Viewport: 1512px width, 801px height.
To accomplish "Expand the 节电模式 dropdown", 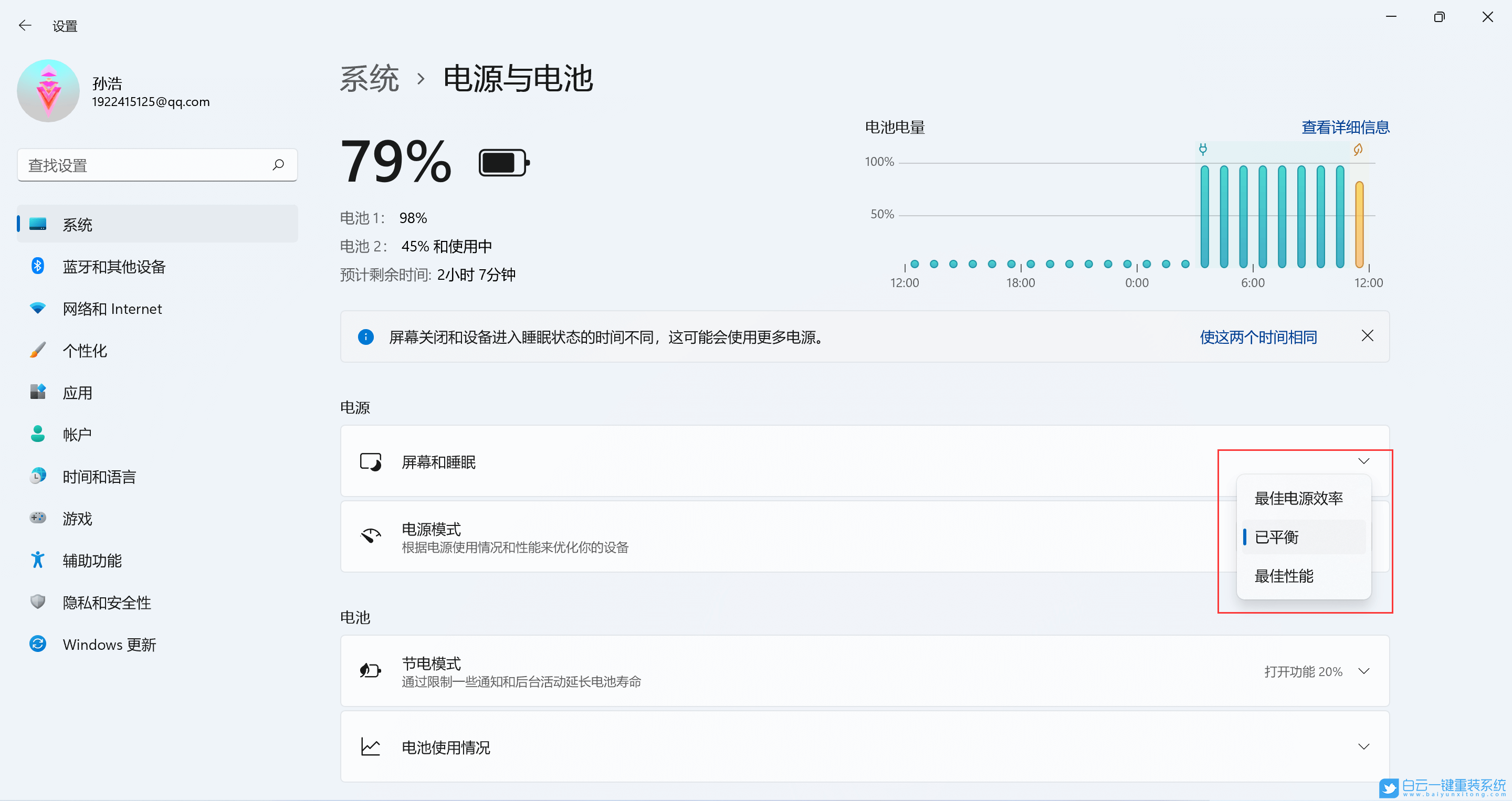I will [x=1364, y=671].
